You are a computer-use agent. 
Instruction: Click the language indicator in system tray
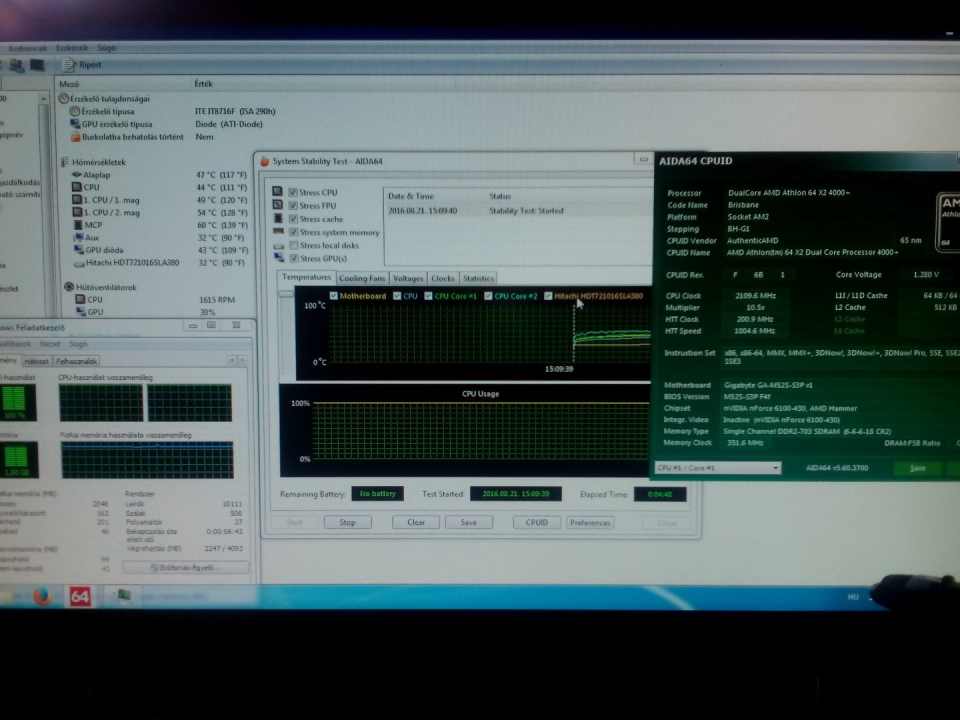[853, 597]
